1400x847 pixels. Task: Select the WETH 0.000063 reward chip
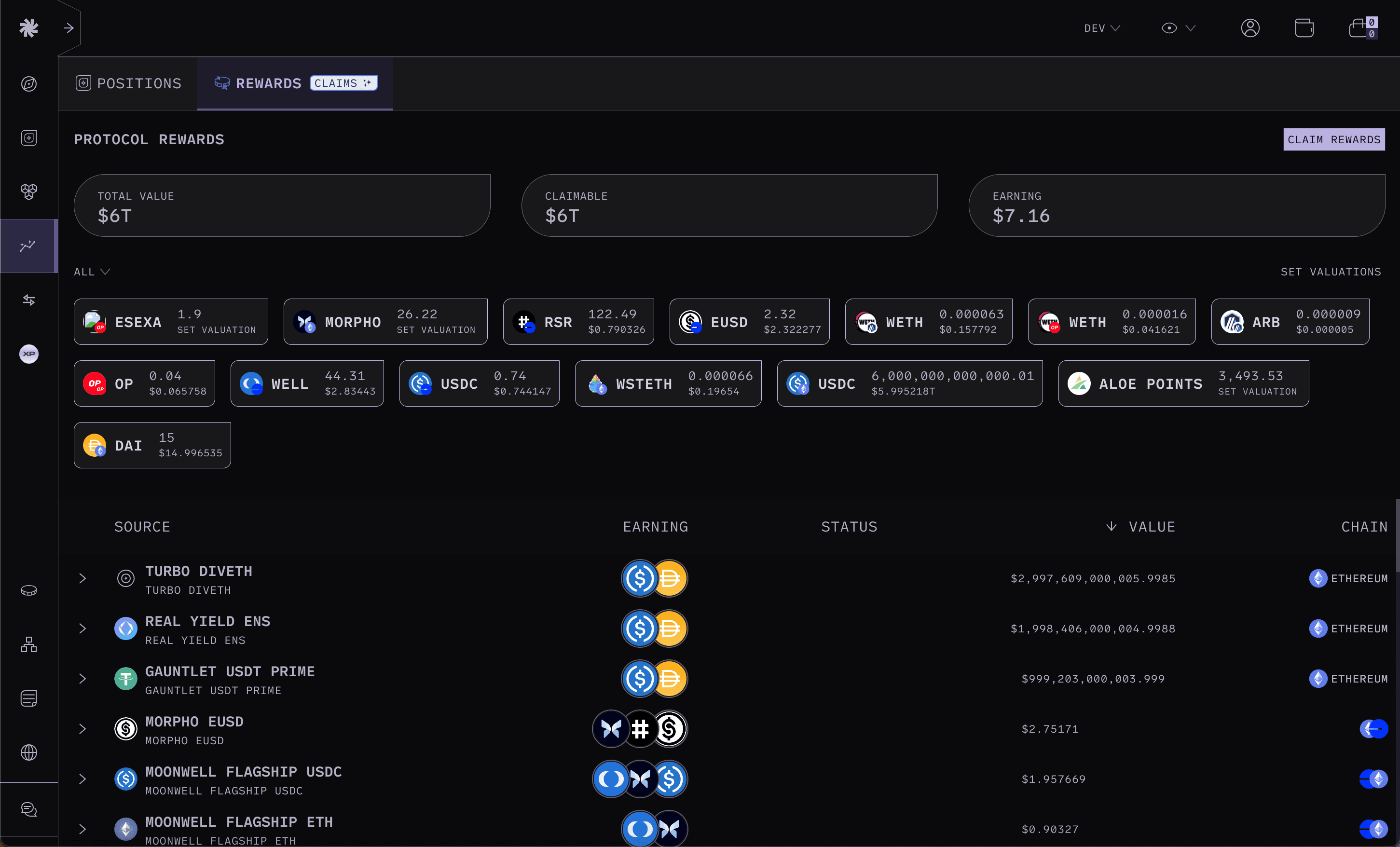tap(928, 322)
